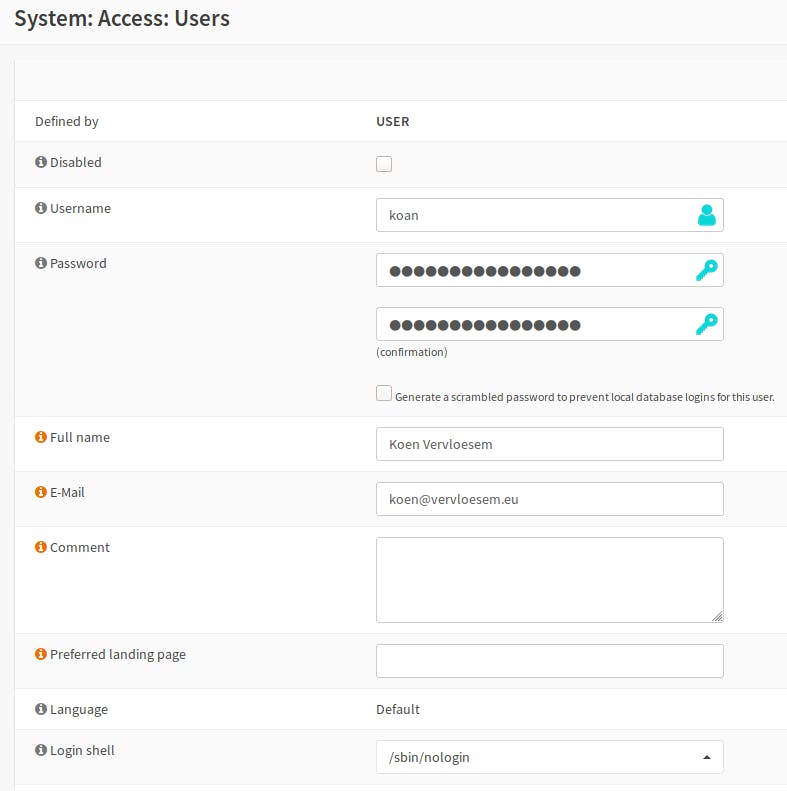Viewport: 787px width, 791px height.
Task: Click the orange info icon beside E-Mail
Action: point(41,493)
